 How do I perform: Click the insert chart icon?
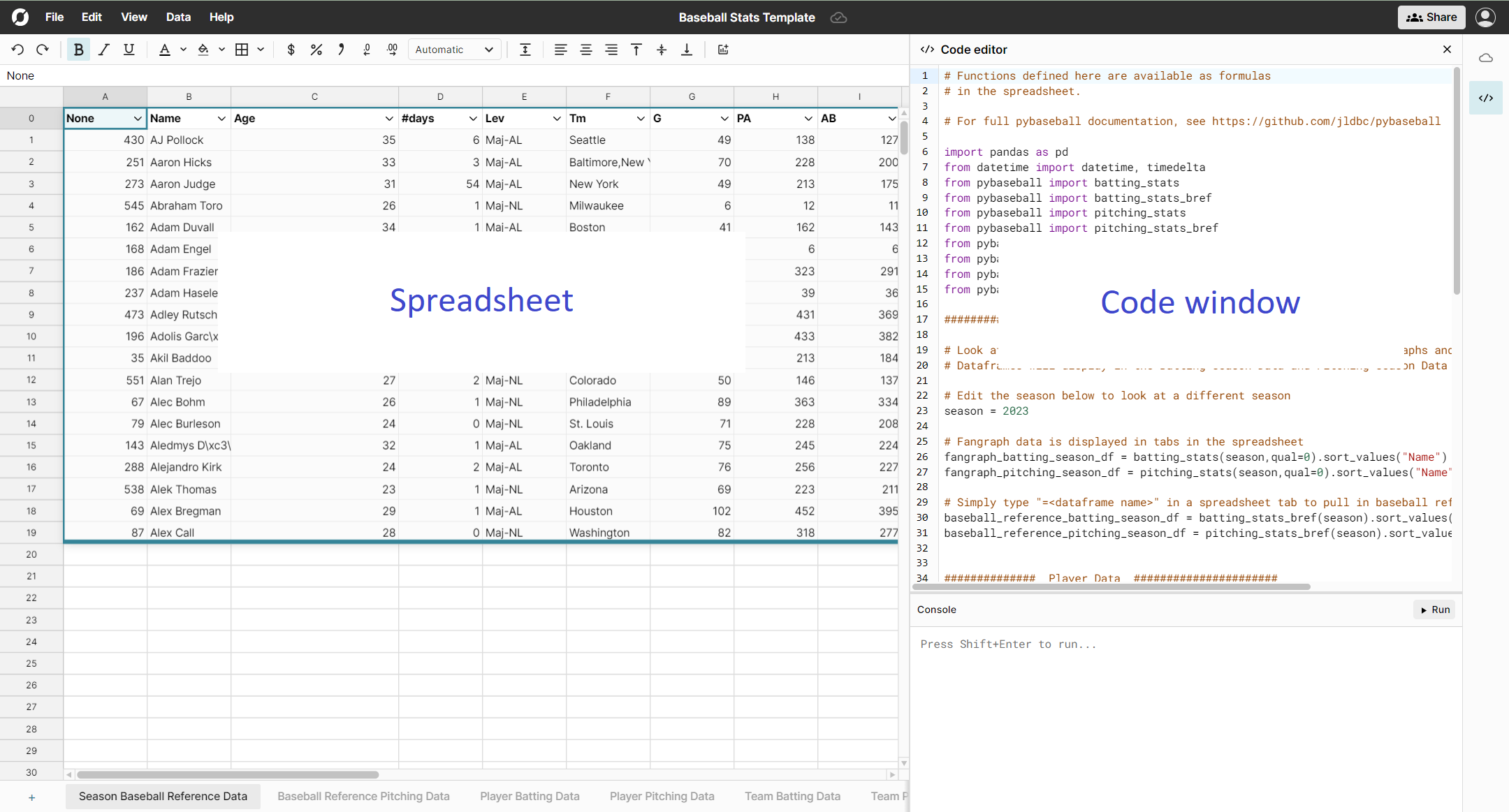(723, 50)
